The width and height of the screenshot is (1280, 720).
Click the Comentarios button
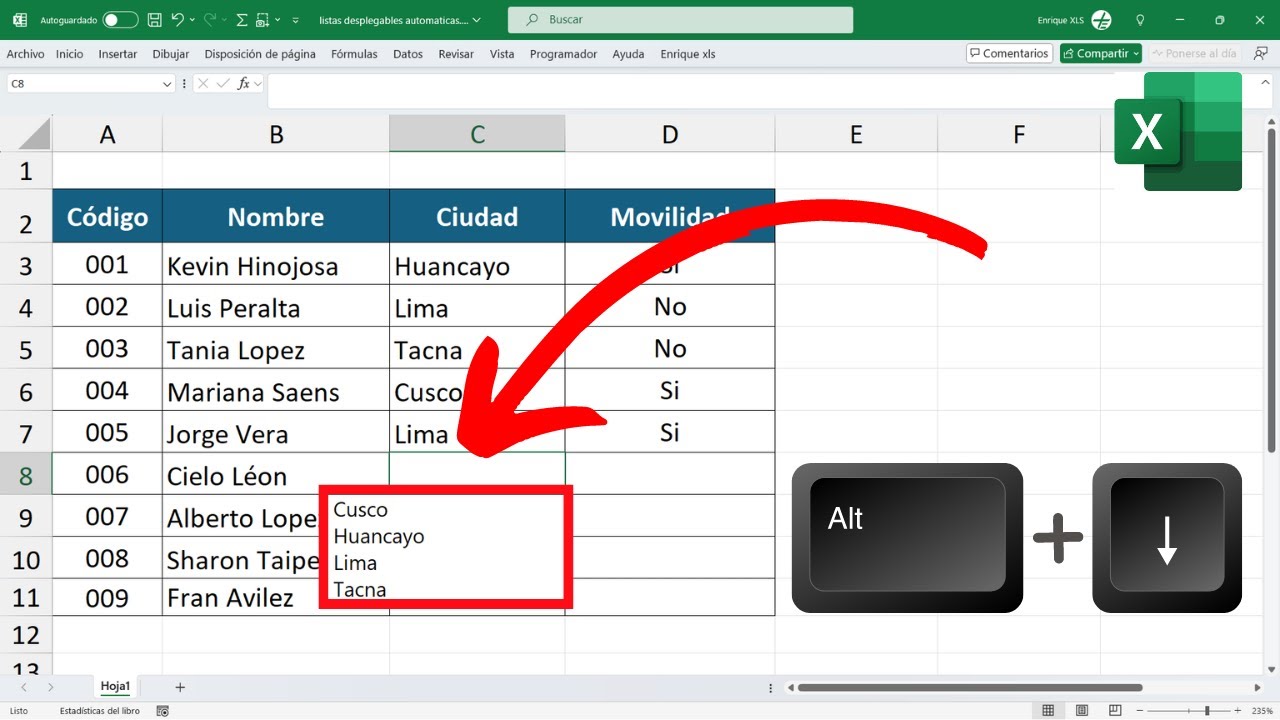click(1009, 53)
